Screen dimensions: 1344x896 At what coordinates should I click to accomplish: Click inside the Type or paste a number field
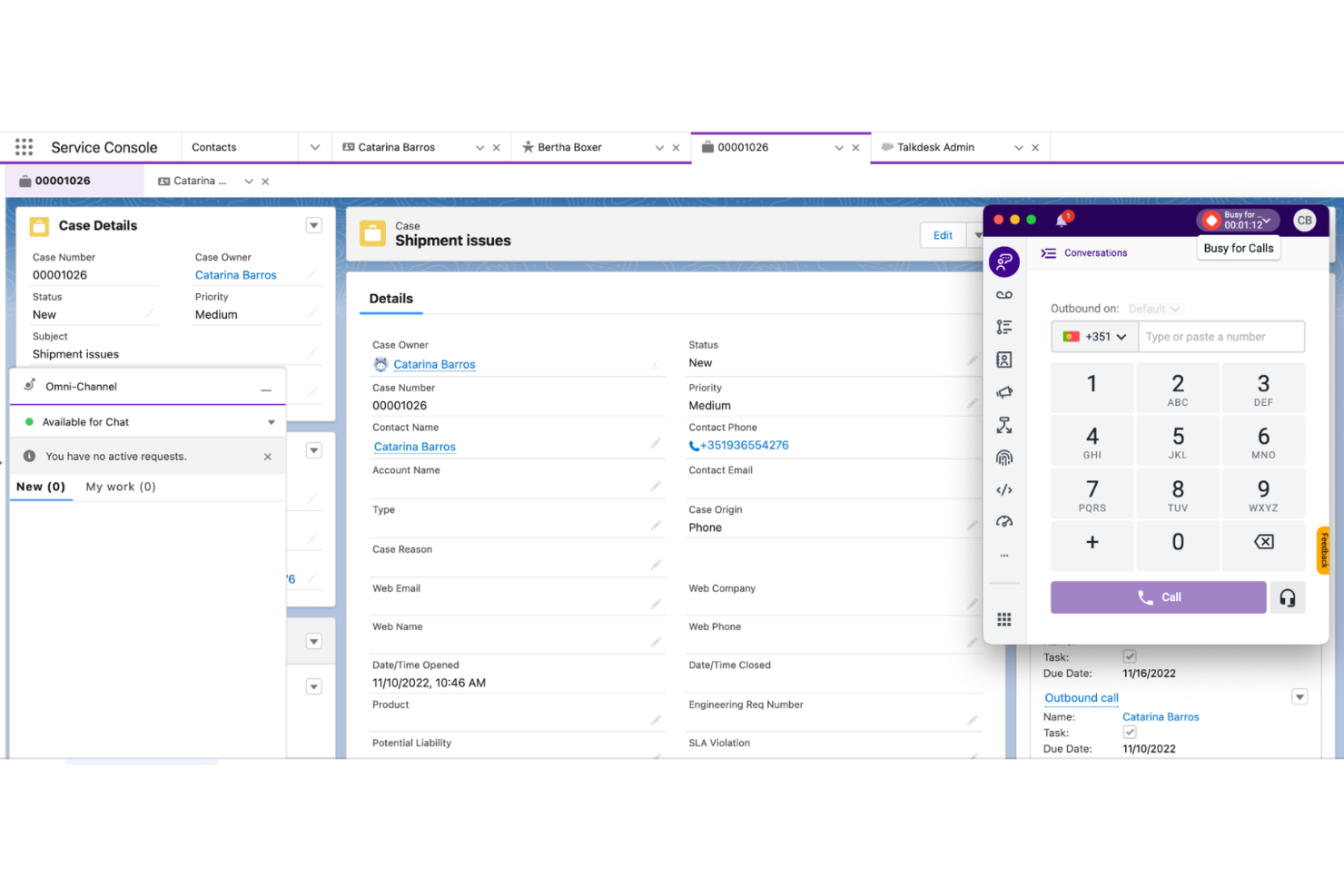(x=1221, y=336)
